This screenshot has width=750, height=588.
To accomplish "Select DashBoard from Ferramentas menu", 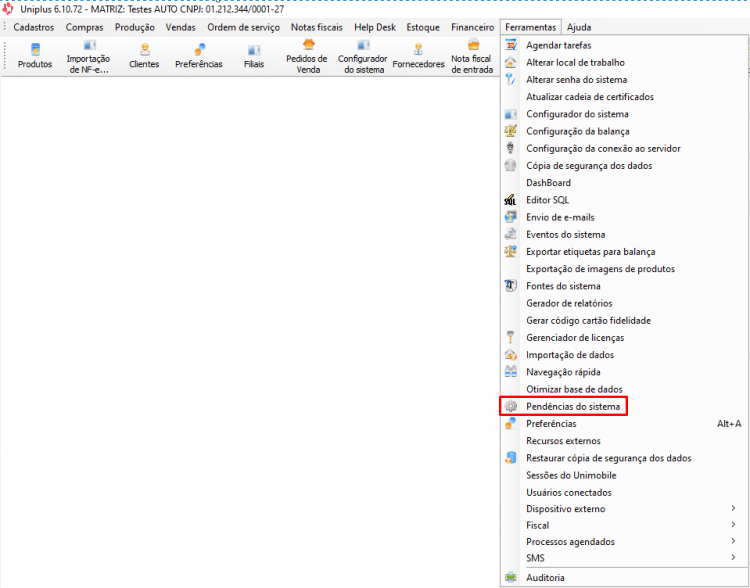I will pyautogui.click(x=624, y=183).
